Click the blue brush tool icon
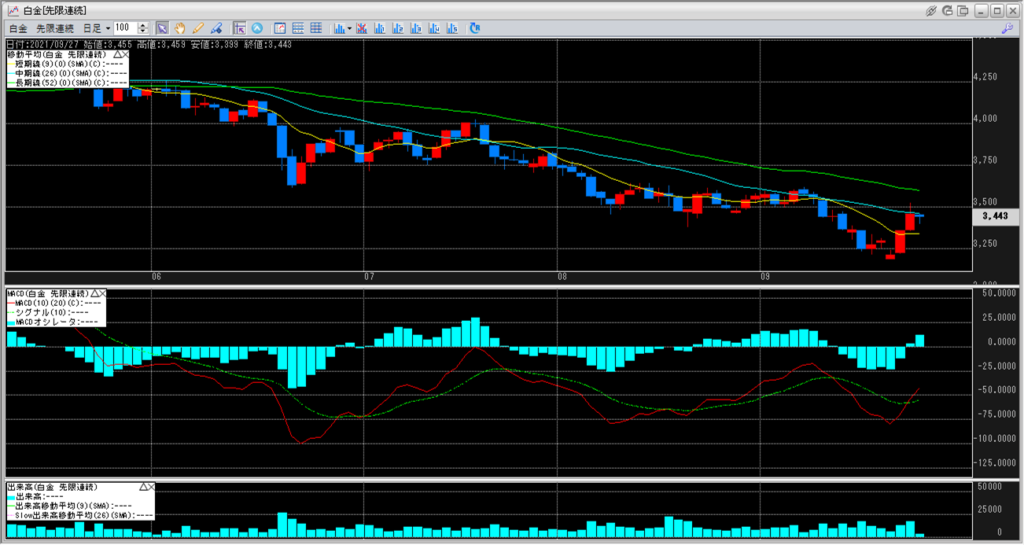 coord(215,28)
